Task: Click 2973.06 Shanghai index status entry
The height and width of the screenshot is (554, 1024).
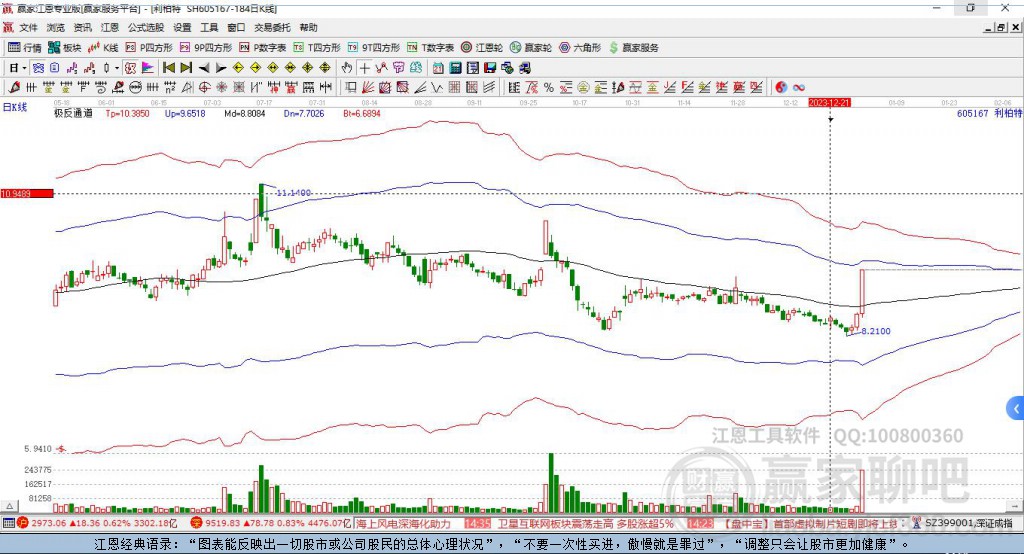Action: [97, 523]
